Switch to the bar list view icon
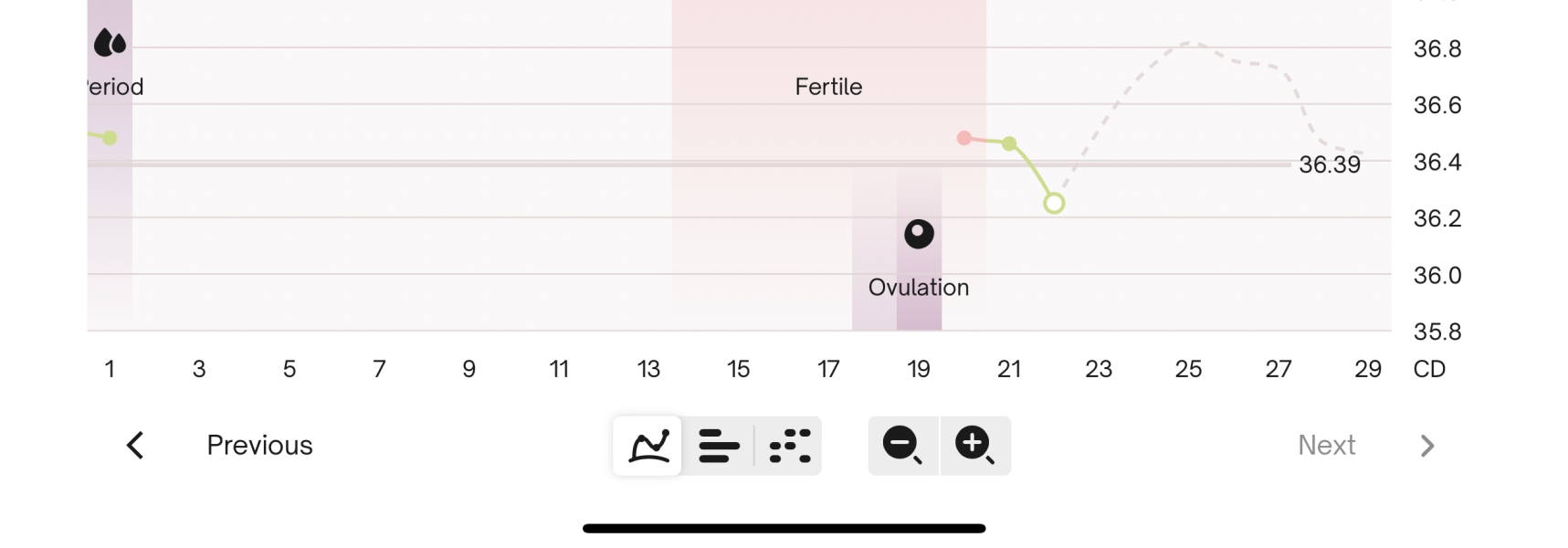This screenshot has width=1568, height=548. pos(719,446)
